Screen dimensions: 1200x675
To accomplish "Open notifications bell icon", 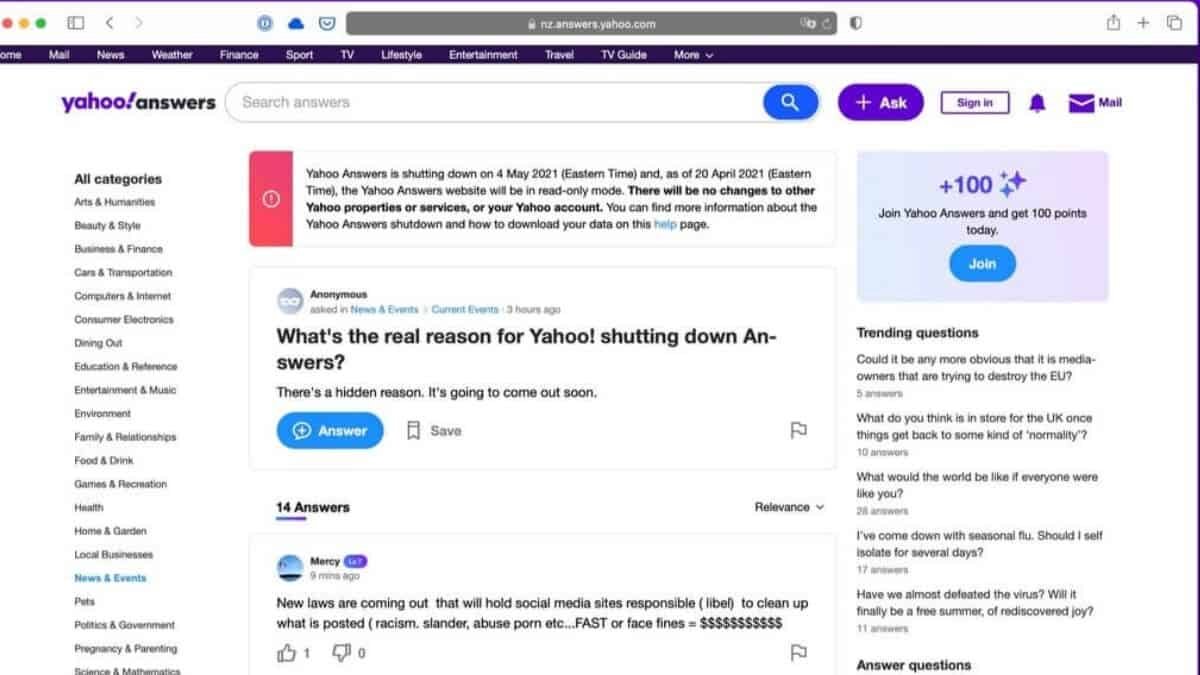I will pyautogui.click(x=1037, y=103).
